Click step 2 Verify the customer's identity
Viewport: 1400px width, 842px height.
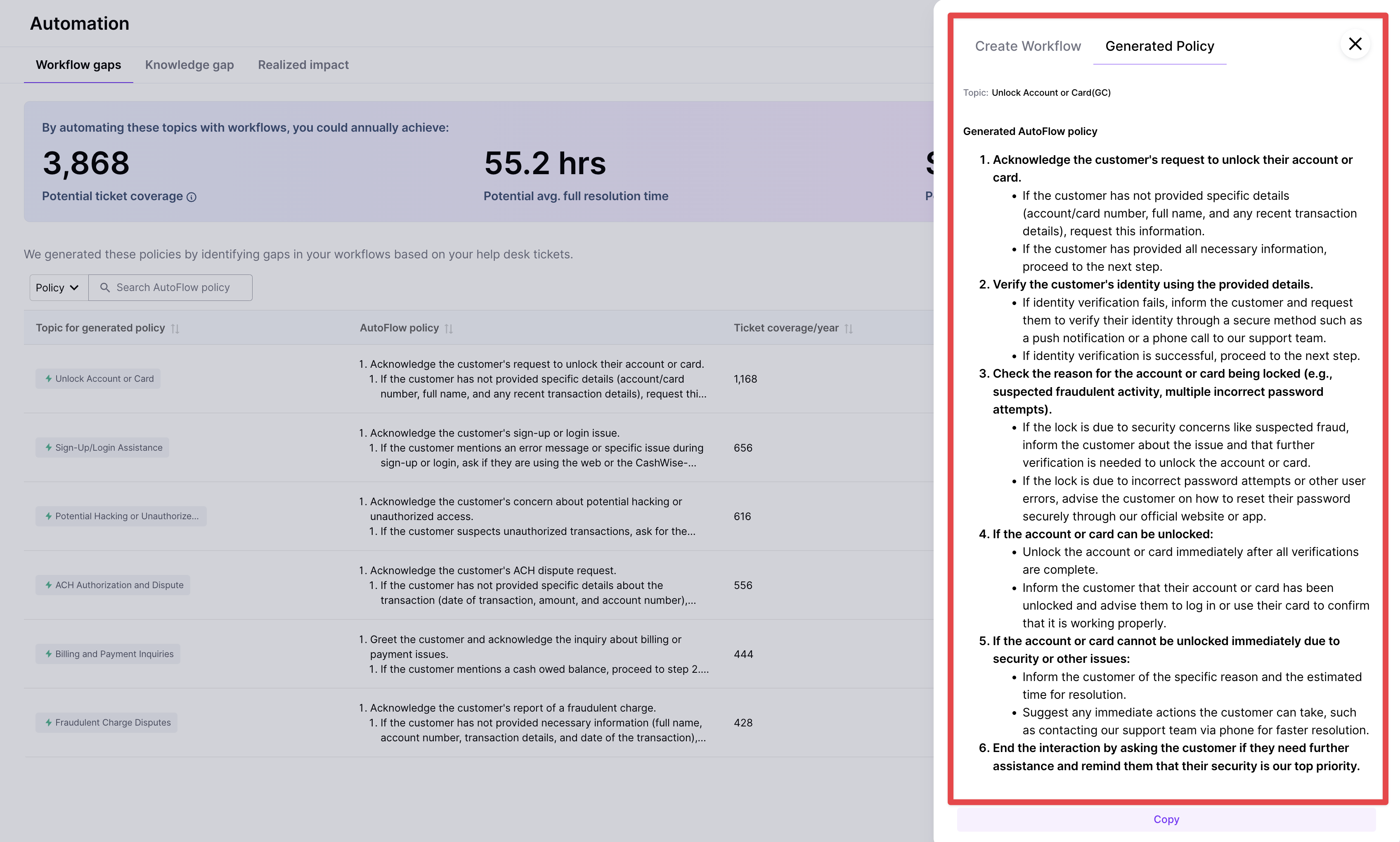pos(1153,284)
